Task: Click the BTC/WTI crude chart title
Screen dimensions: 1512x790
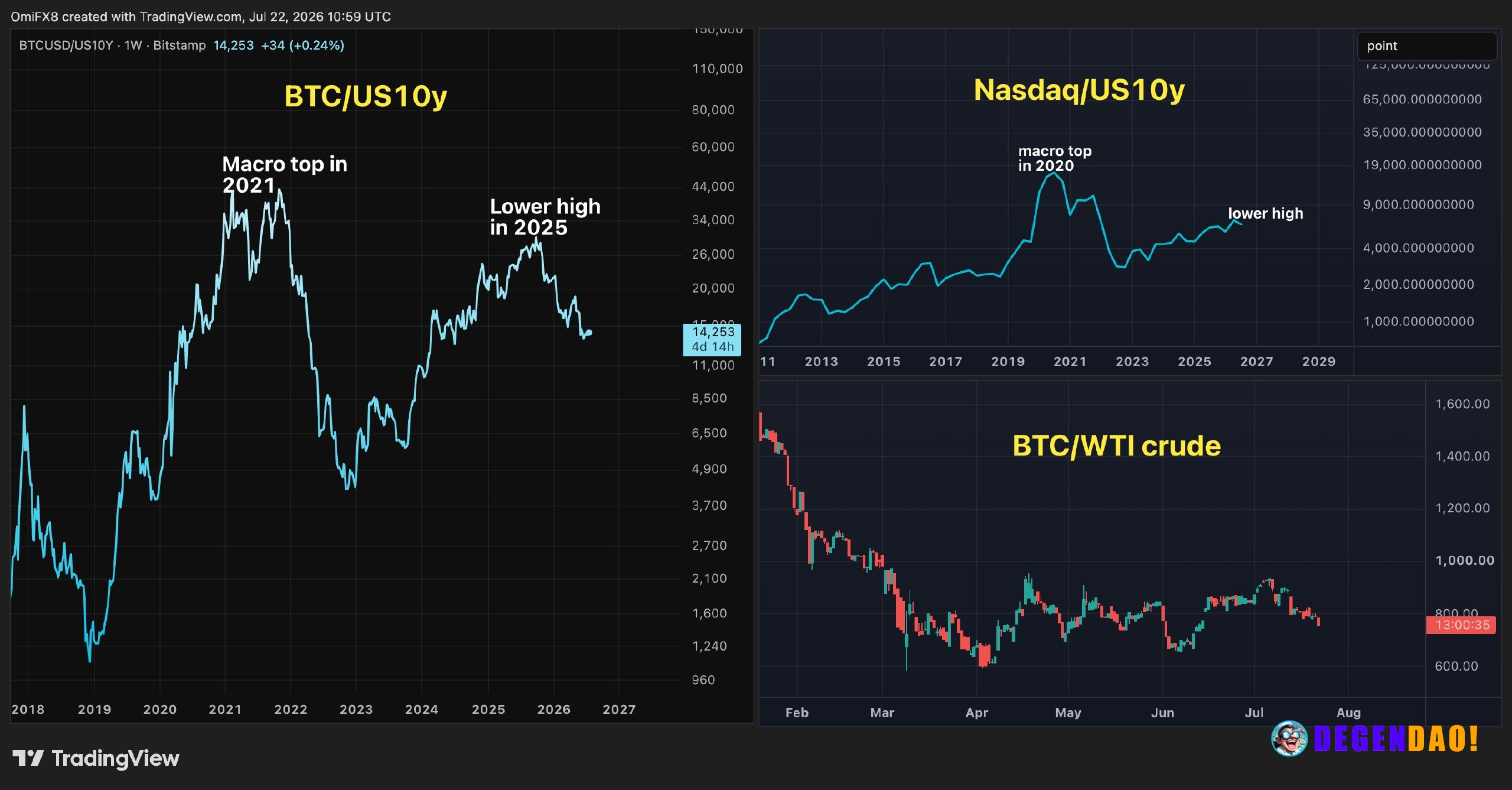Action: tap(1116, 446)
